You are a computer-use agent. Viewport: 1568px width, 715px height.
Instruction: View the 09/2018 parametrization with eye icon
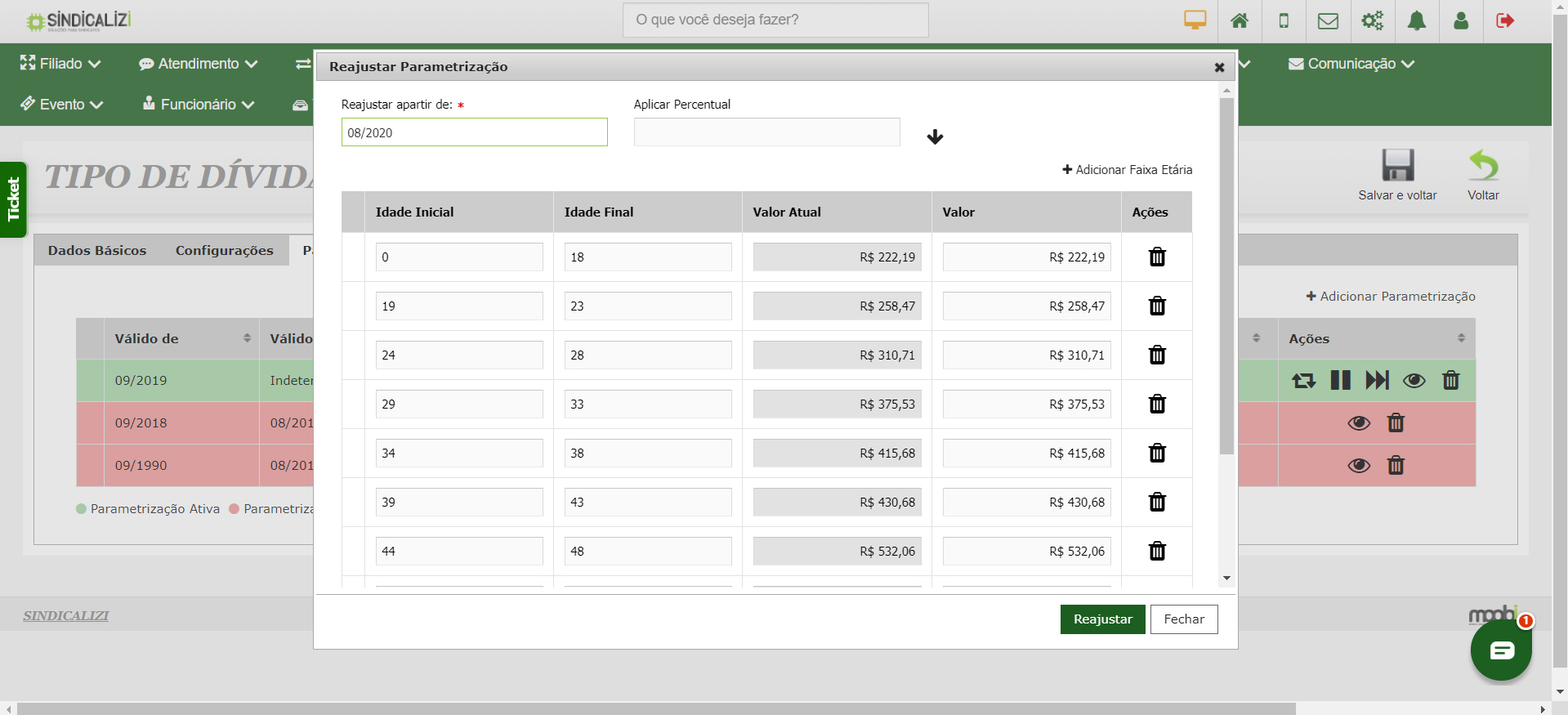coord(1359,422)
